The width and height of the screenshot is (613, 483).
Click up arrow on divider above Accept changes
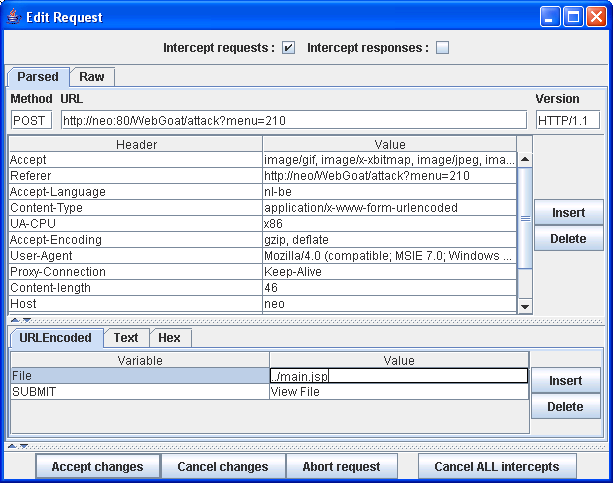tap(11, 445)
